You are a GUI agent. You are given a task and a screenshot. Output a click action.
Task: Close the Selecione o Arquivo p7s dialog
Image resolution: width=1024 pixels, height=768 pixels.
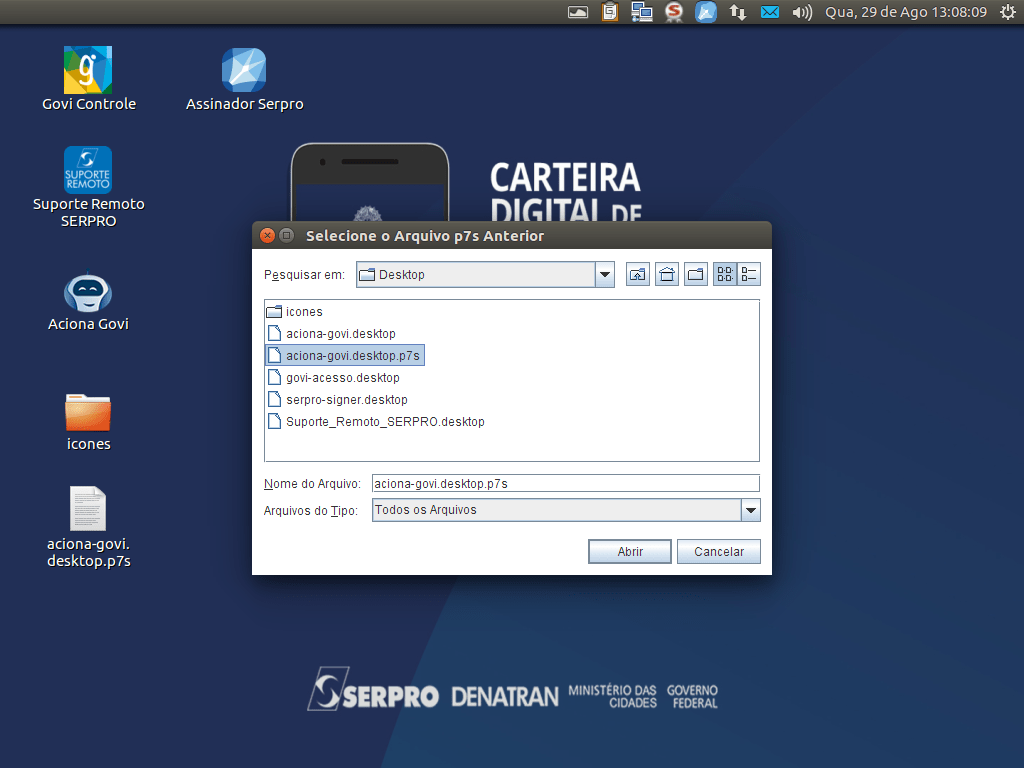tap(267, 236)
